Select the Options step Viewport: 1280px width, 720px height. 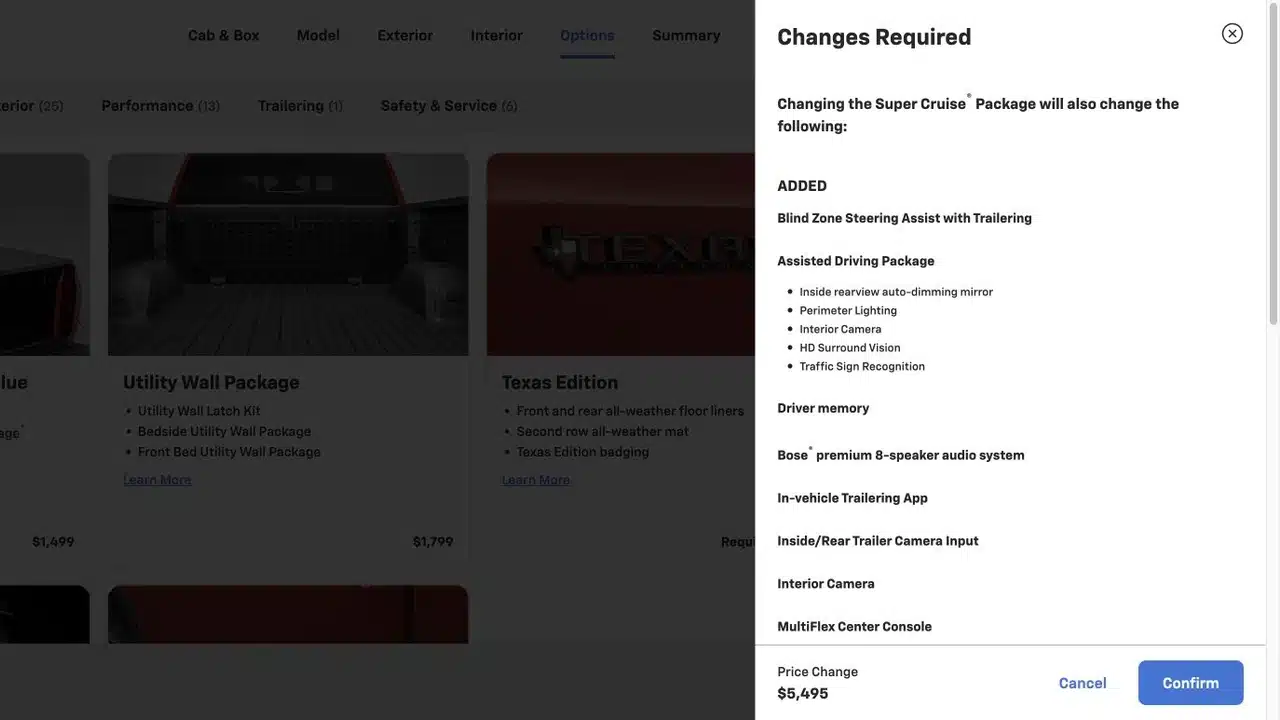tap(587, 35)
